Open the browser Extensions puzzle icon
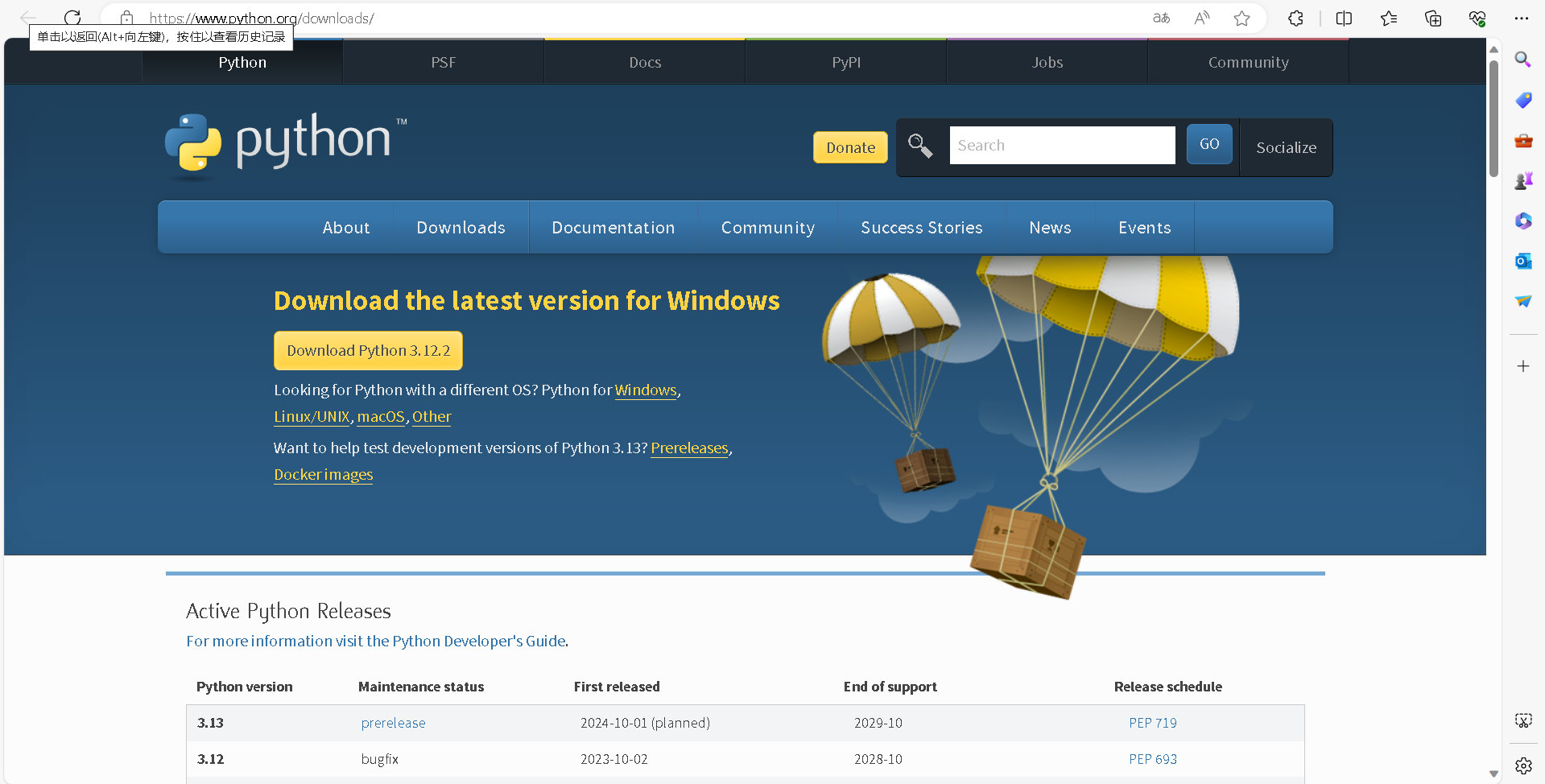Screen dimensions: 1545x784 coord(1295,18)
